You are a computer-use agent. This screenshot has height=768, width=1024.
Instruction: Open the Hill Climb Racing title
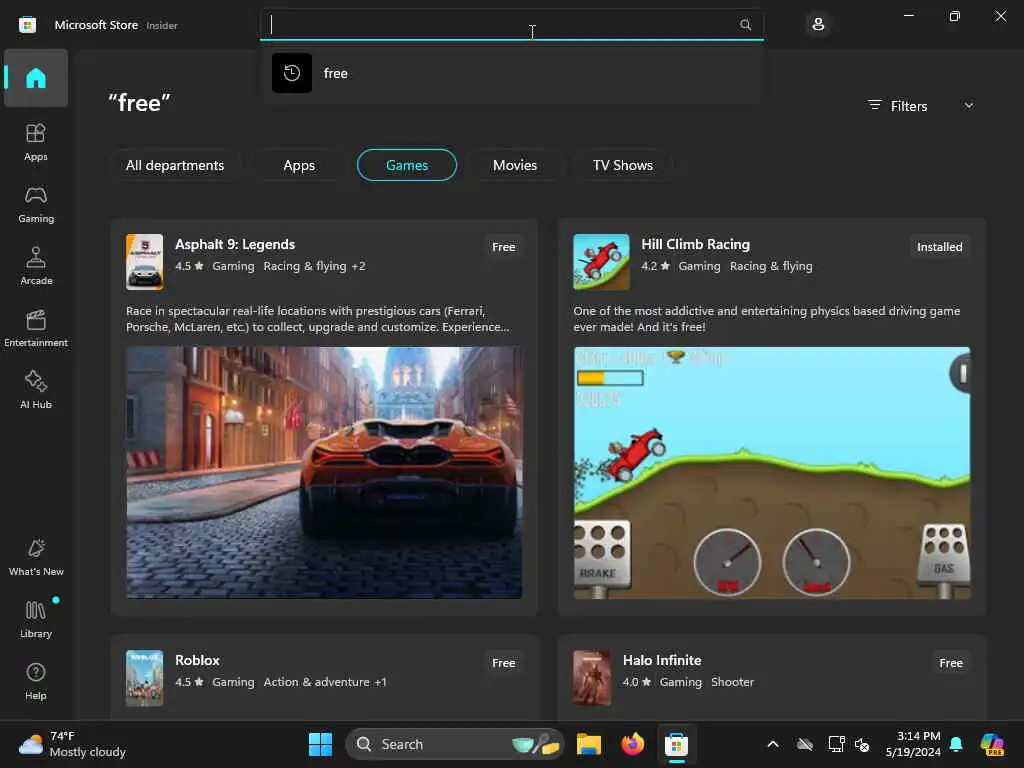point(696,244)
